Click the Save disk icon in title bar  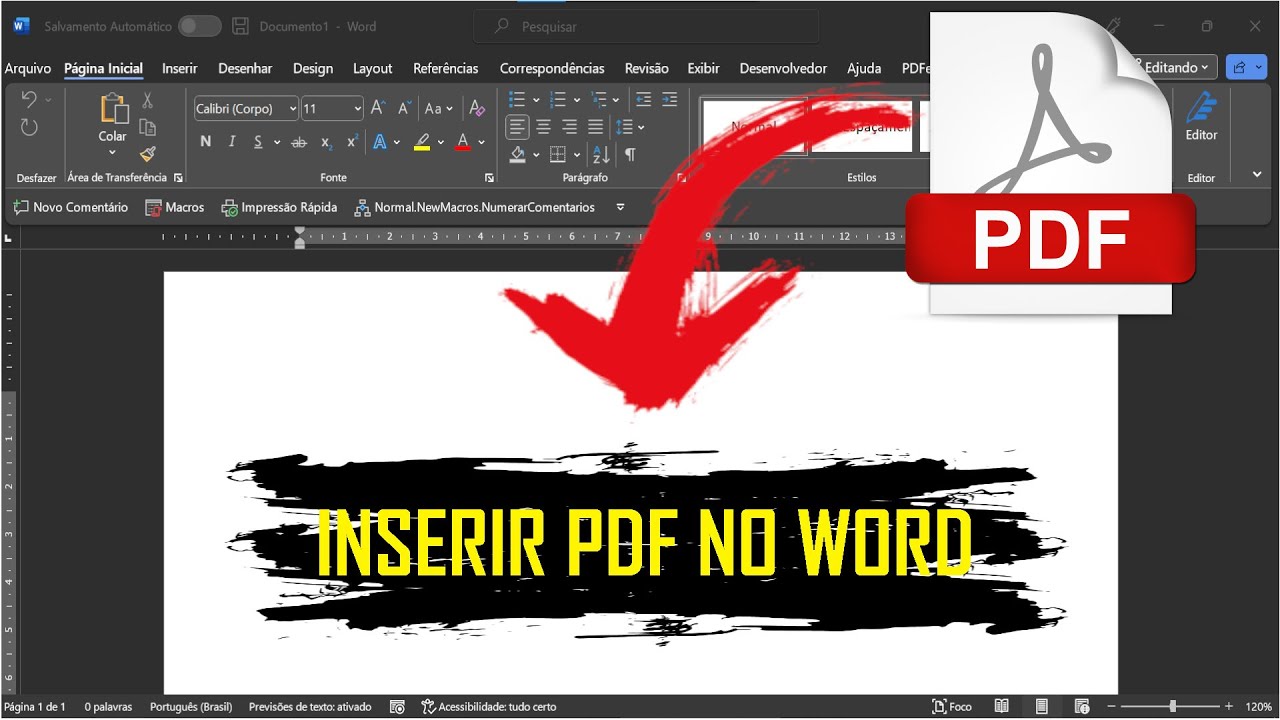pyautogui.click(x=240, y=26)
